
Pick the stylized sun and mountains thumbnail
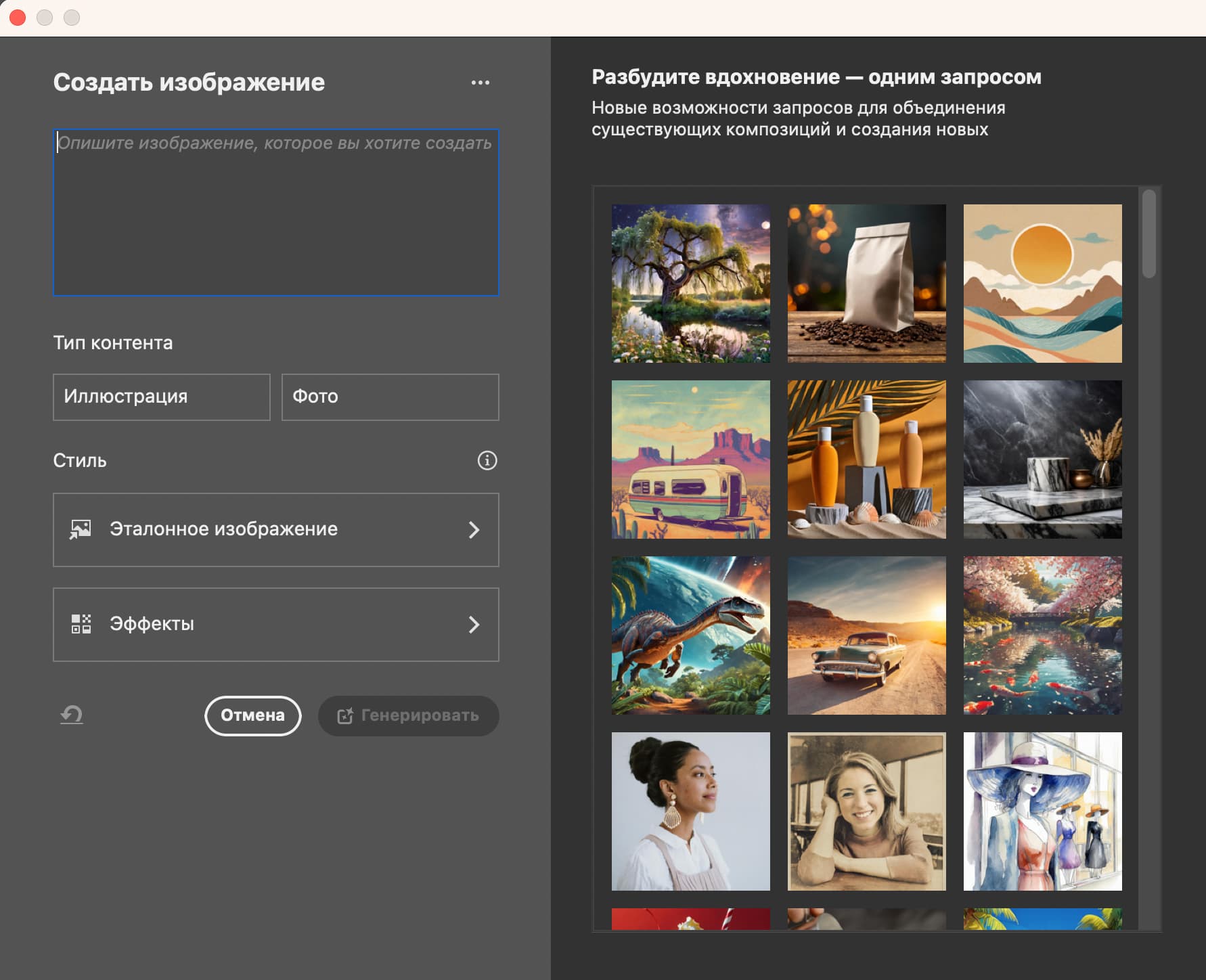point(1042,284)
